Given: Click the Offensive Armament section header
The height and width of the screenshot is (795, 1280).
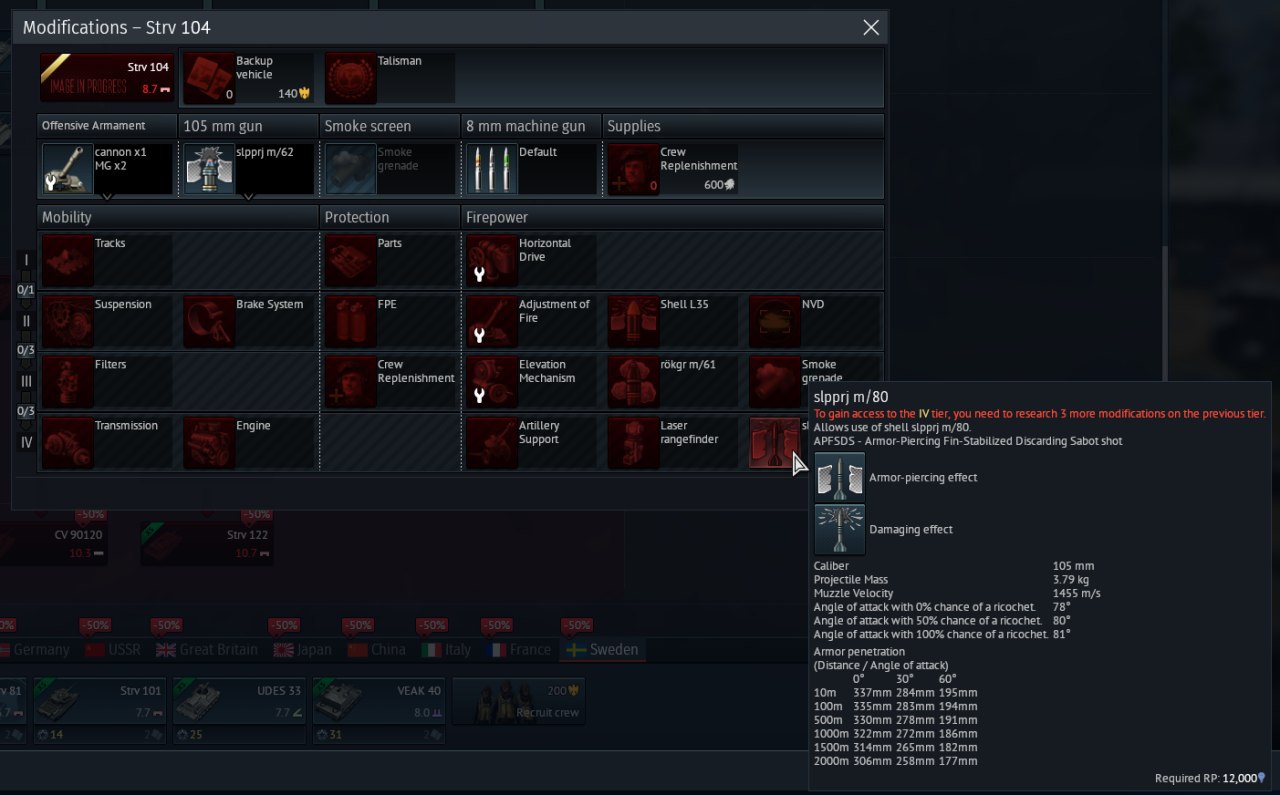Looking at the screenshot, I should click(107, 126).
